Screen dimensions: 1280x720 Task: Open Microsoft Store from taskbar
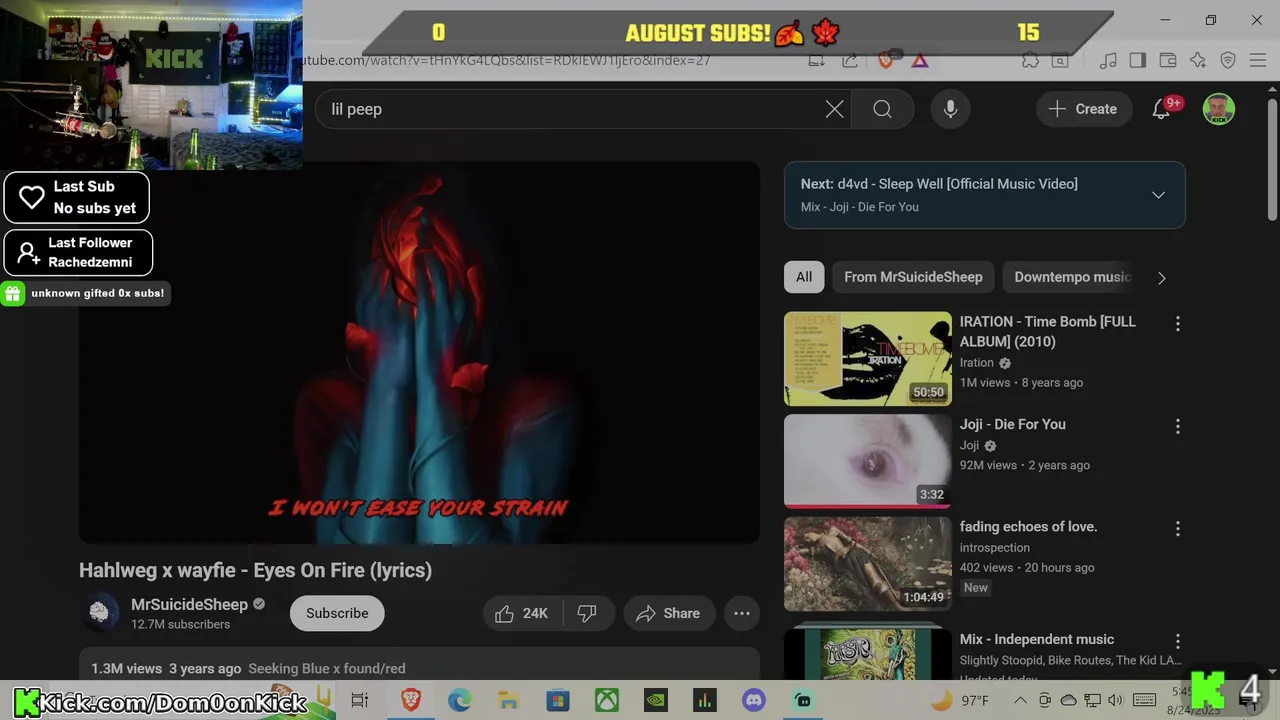[557, 700]
